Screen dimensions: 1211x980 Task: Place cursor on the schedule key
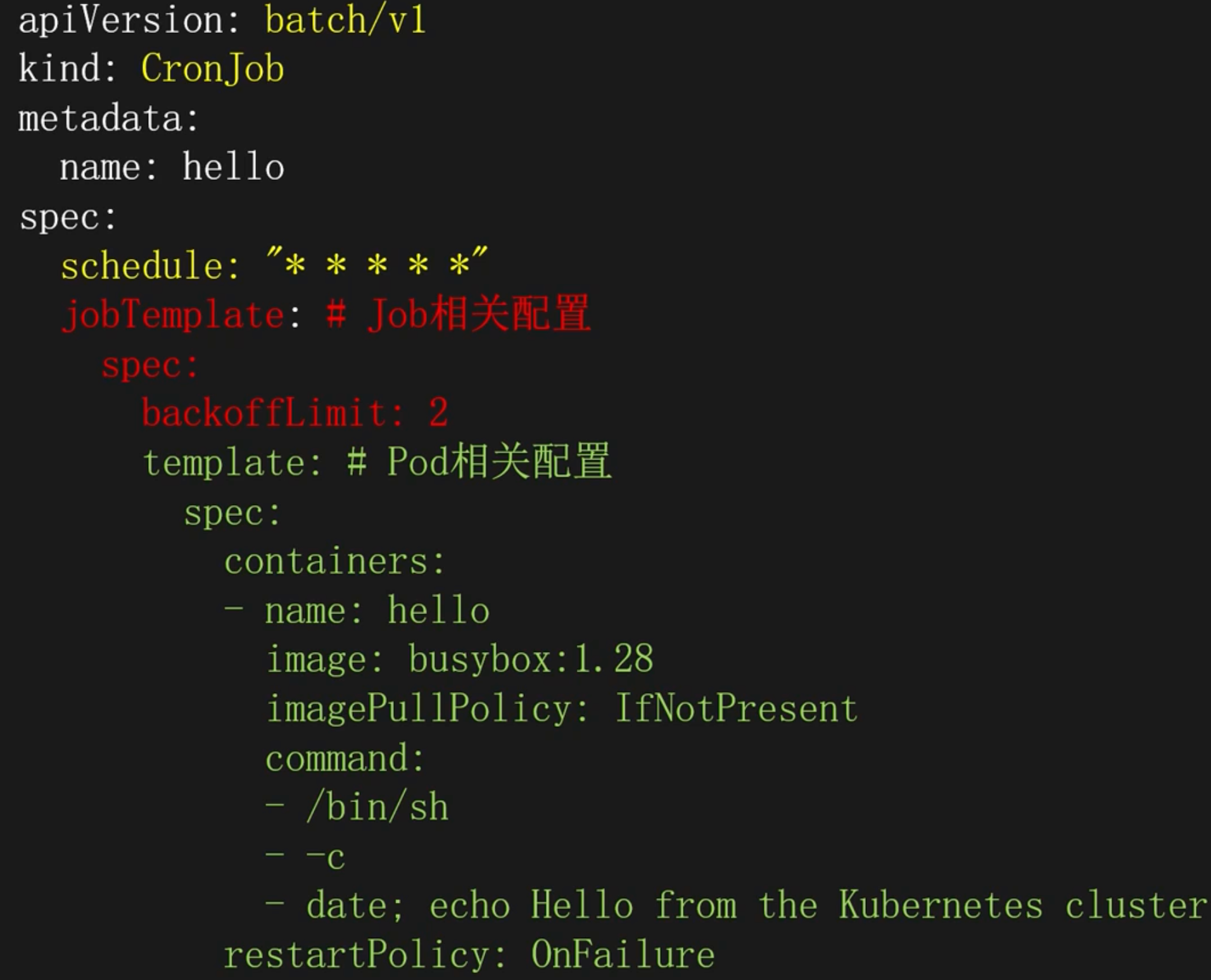point(143,266)
